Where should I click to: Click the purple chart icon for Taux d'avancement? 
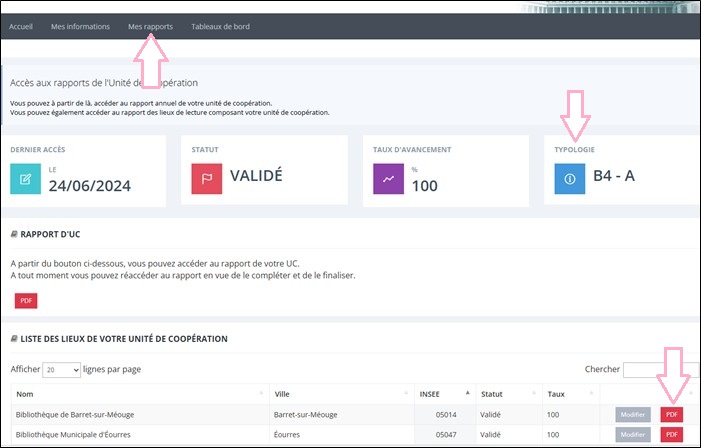[x=388, y=180]
